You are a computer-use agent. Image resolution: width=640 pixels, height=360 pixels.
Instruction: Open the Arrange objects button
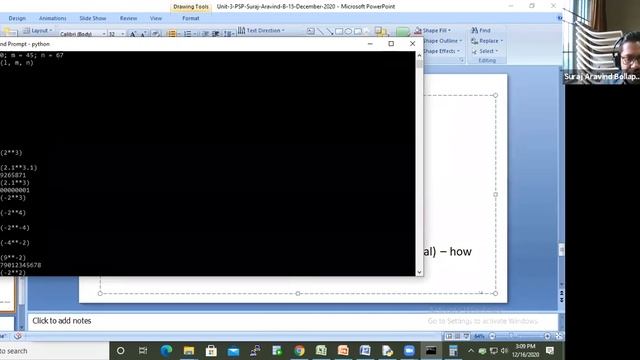click(x=381, y=32)
